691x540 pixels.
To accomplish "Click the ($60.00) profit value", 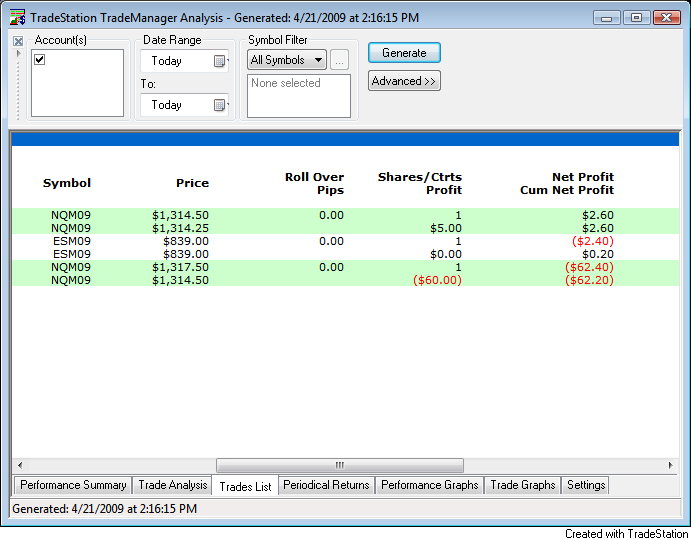I will point(437,280).
